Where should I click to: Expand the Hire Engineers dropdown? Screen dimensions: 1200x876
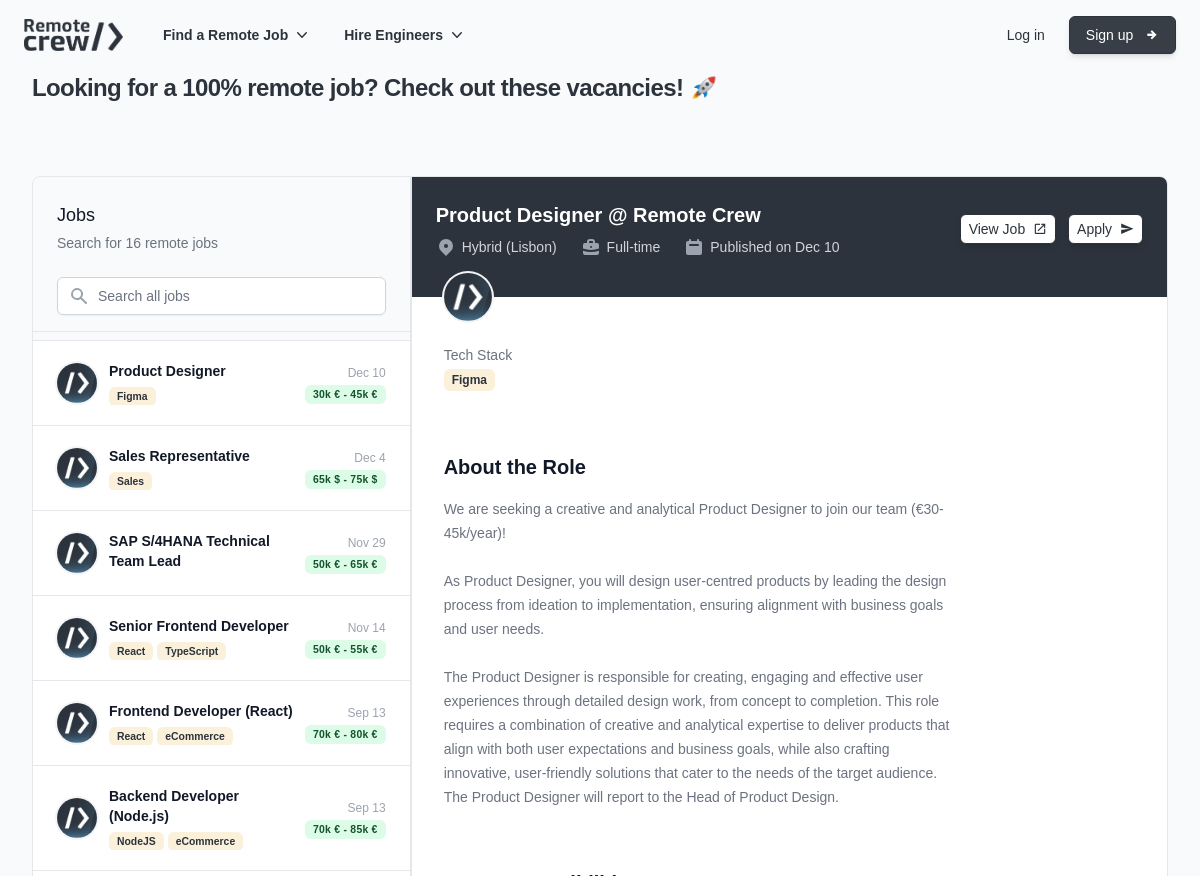click(x=403, y=35)
